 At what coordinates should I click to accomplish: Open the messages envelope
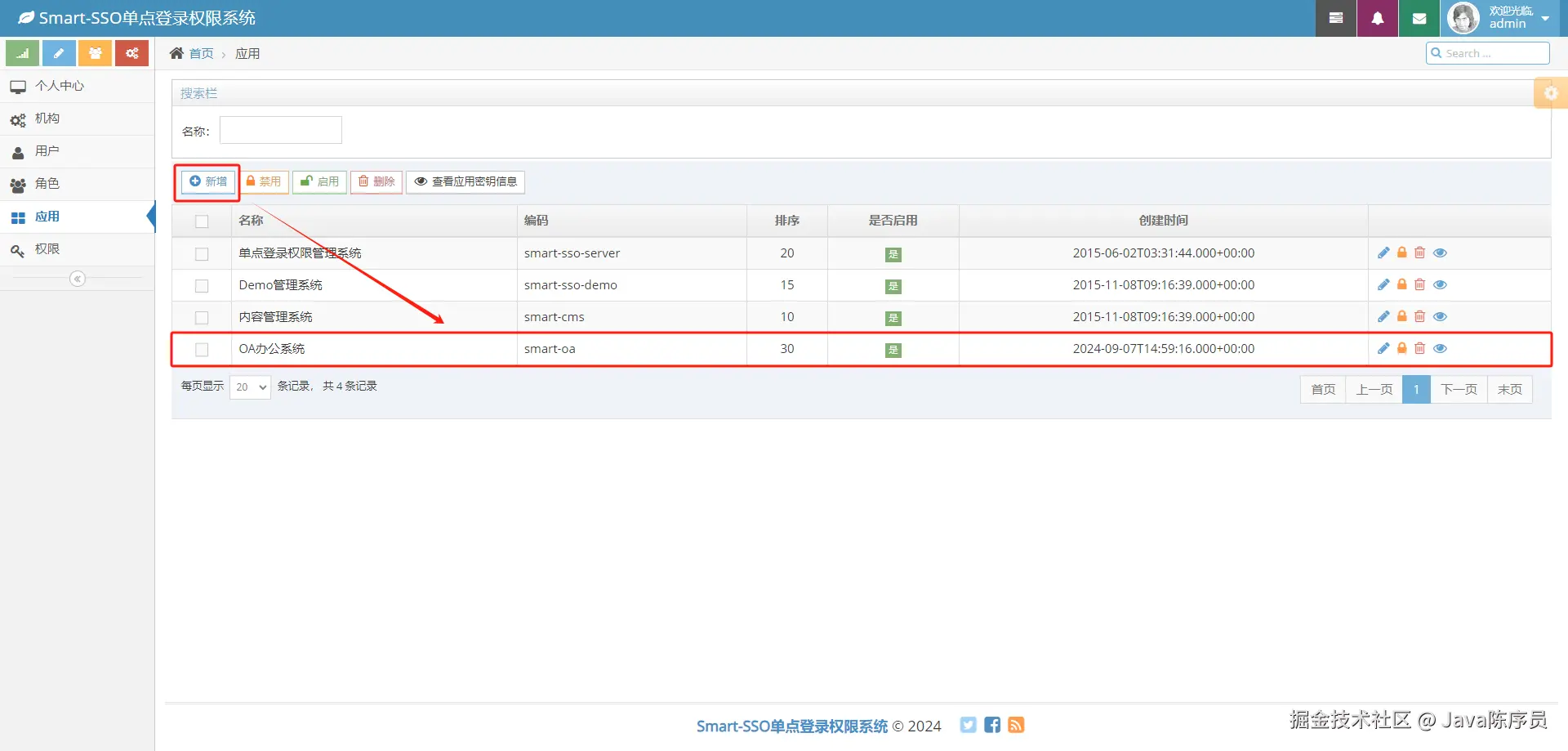1419,18
